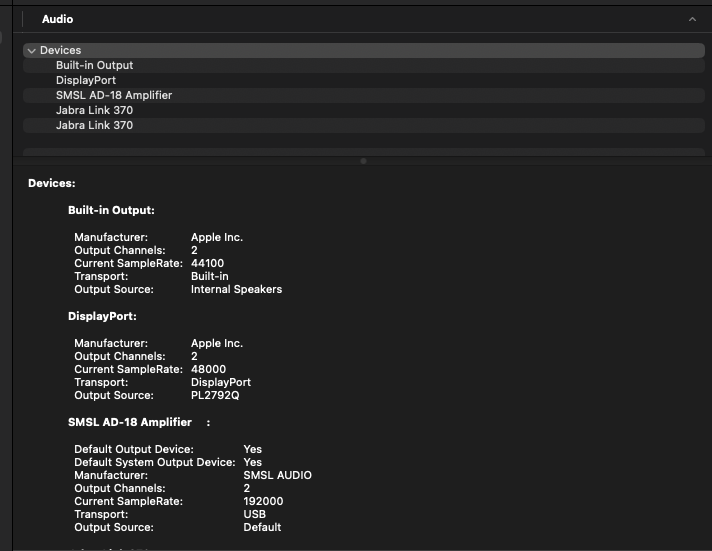
Task: Click the split pane divider handle dot
Action: coord(363,161)
